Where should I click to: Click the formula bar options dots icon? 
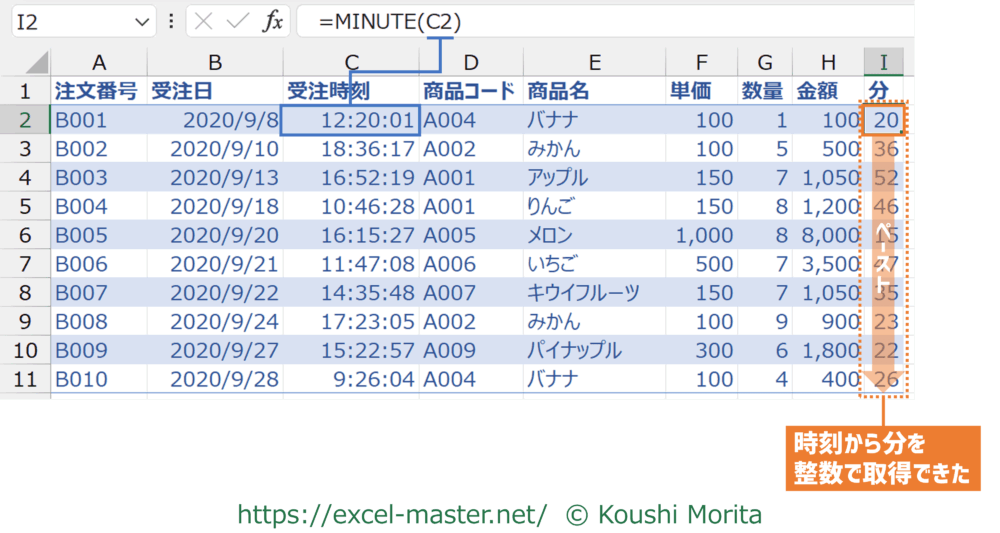point(171,22)
